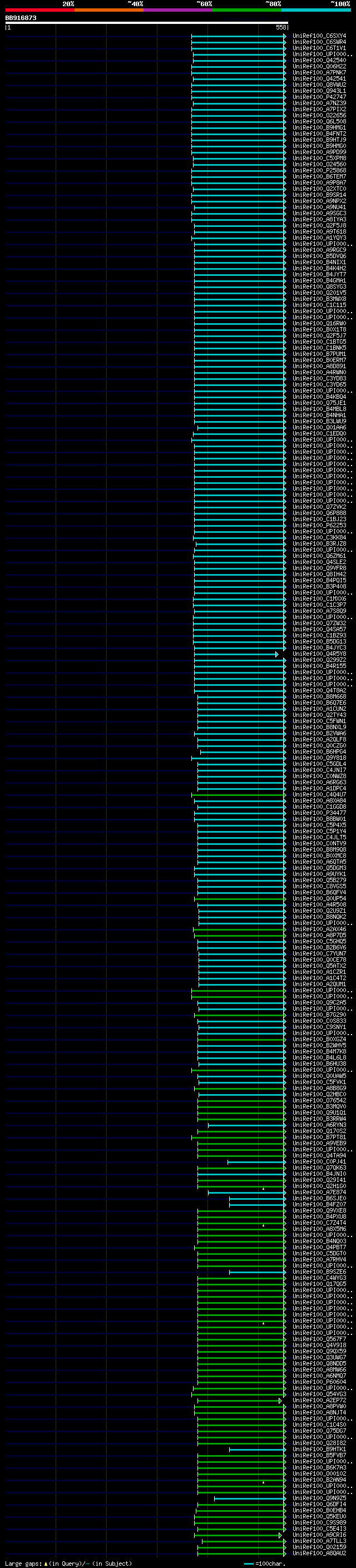Open entry UniRef100_Q0UP54
Viewport: 356px width, 1568px height.
coord(319,898)
